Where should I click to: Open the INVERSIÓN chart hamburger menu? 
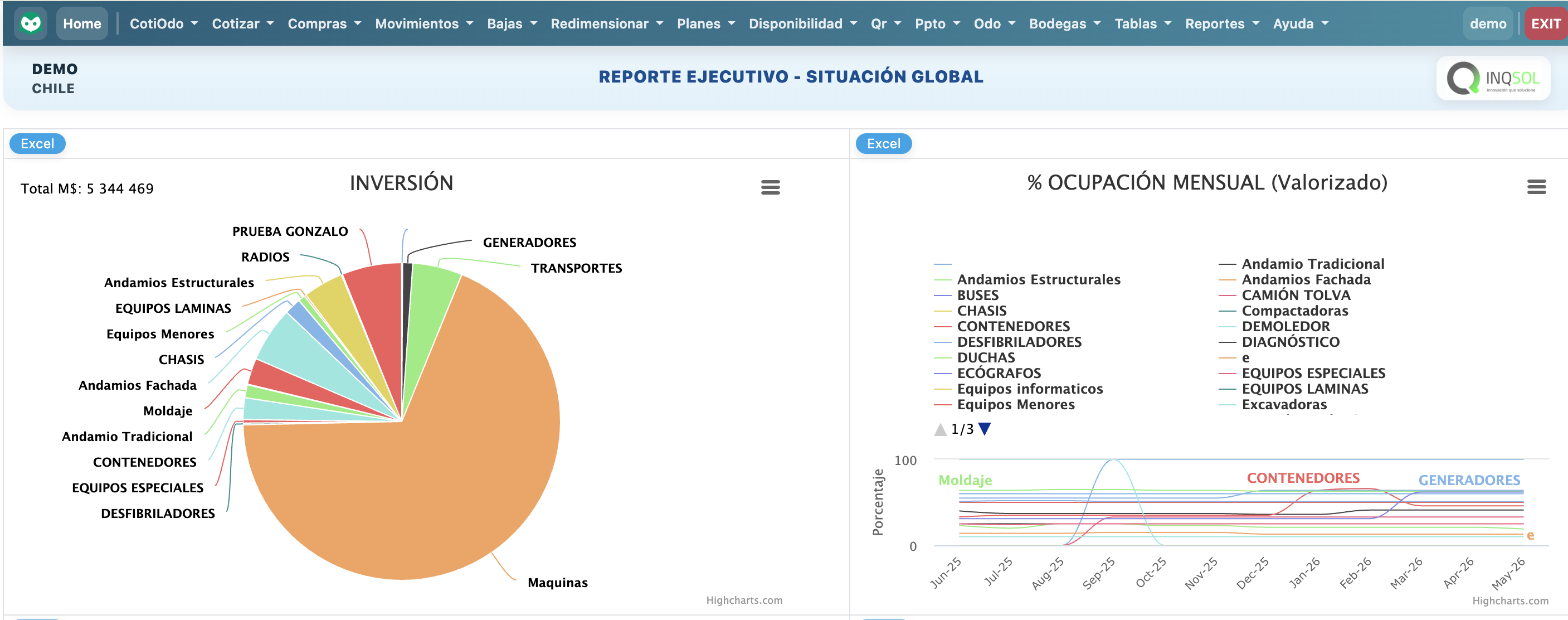click(770, 187)
